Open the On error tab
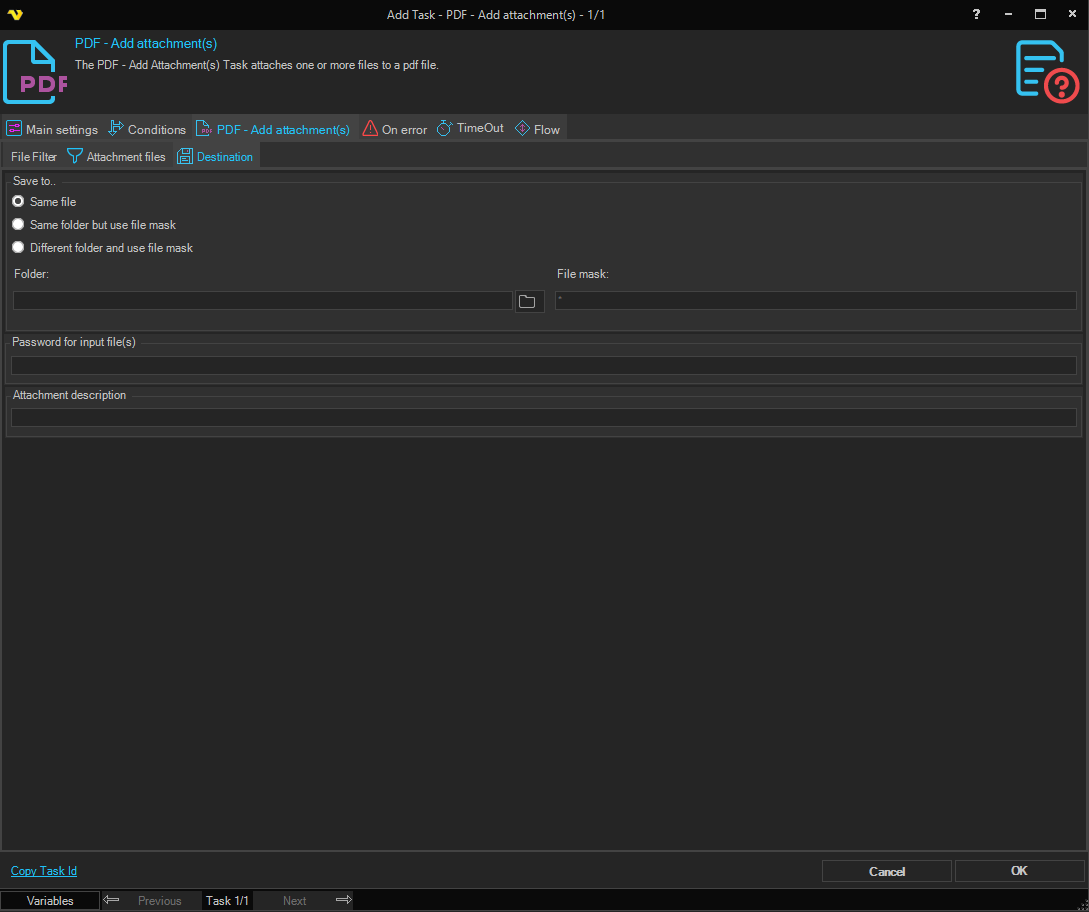Screen dimensions: 1089x912 394,129
